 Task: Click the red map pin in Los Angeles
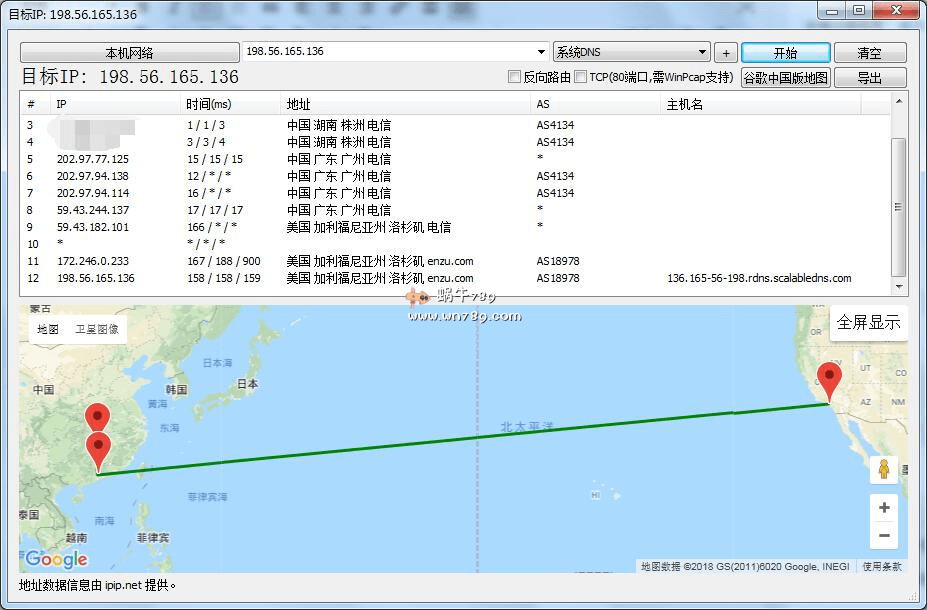[x=828, y=380]
